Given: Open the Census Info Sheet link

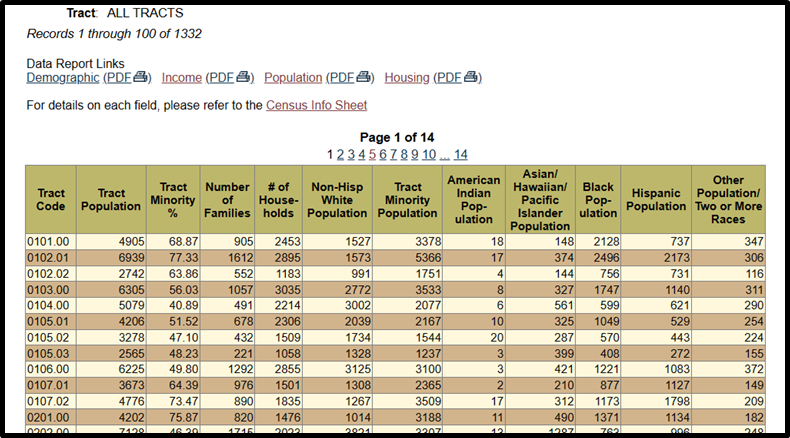Looking at the screenshot, I should (x=316, y=105).
